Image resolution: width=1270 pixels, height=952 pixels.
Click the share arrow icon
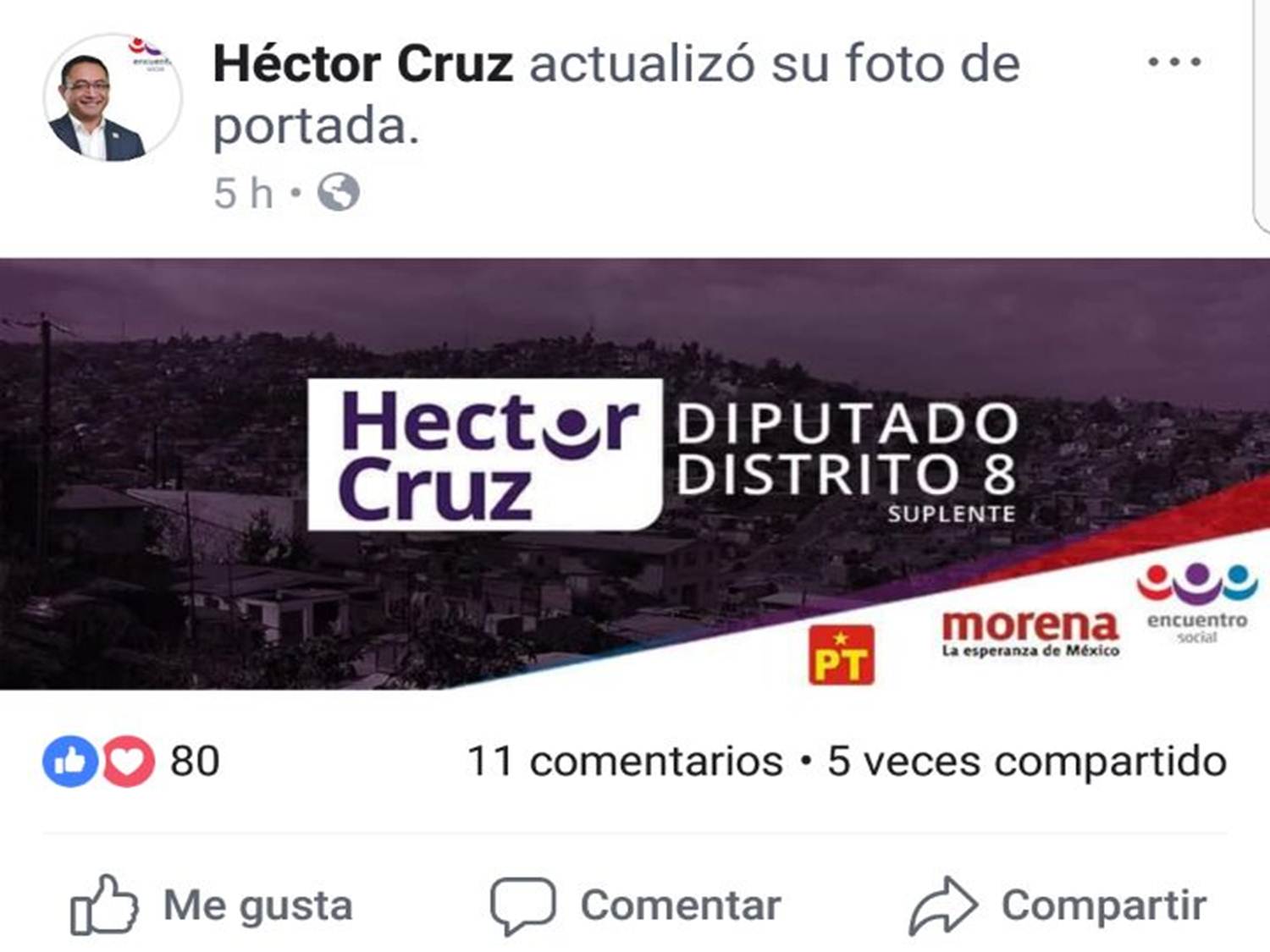943,905
